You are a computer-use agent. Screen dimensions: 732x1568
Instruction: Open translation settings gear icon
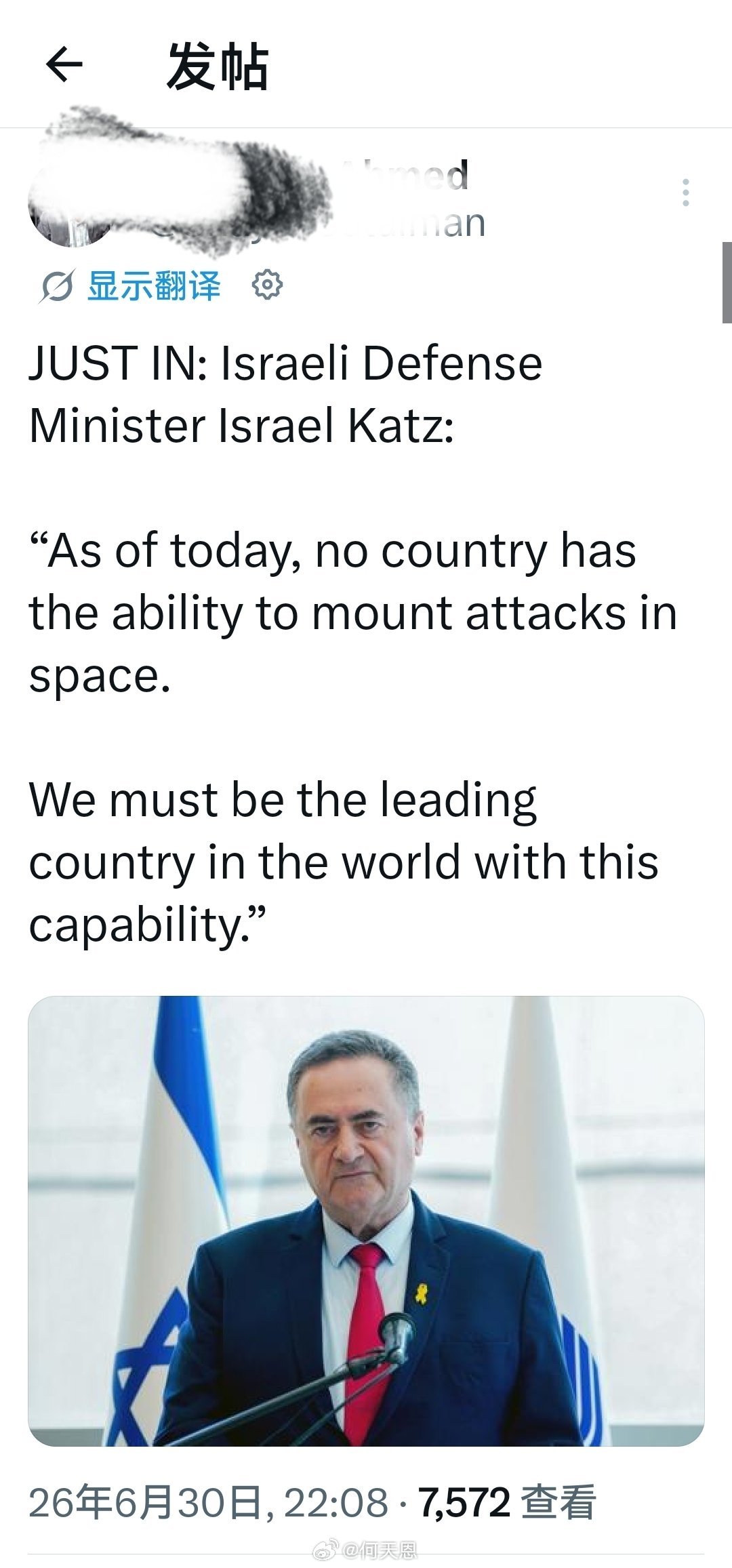[x=267, y=285]
